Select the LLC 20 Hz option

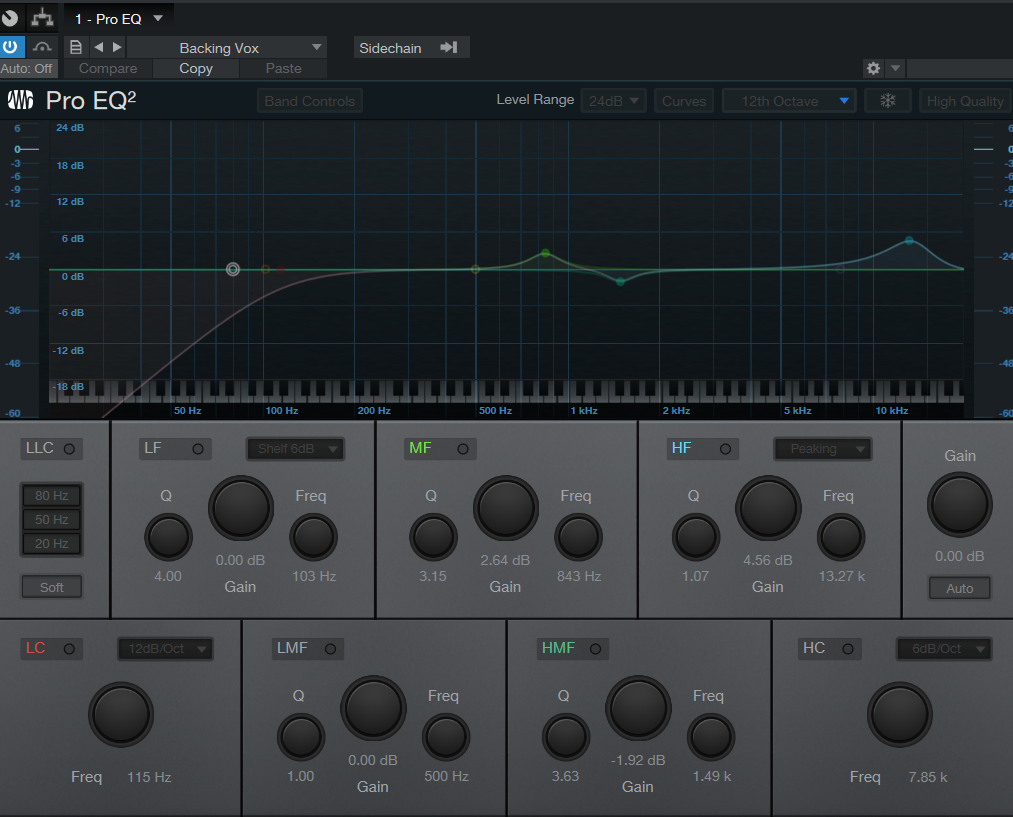52,543
